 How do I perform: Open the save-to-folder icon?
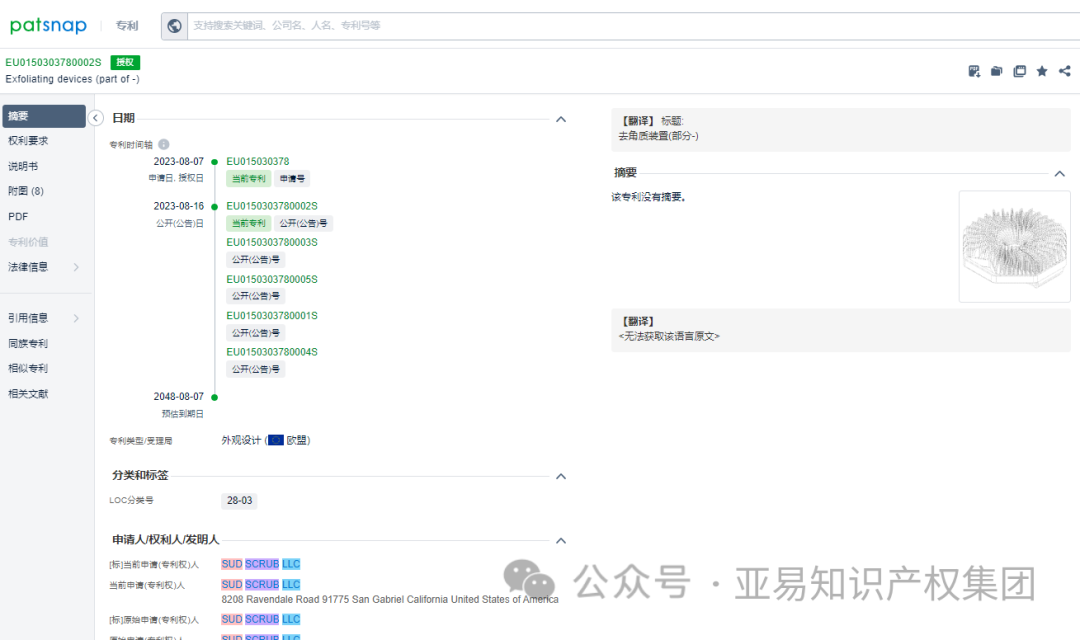tap(996, 71)
